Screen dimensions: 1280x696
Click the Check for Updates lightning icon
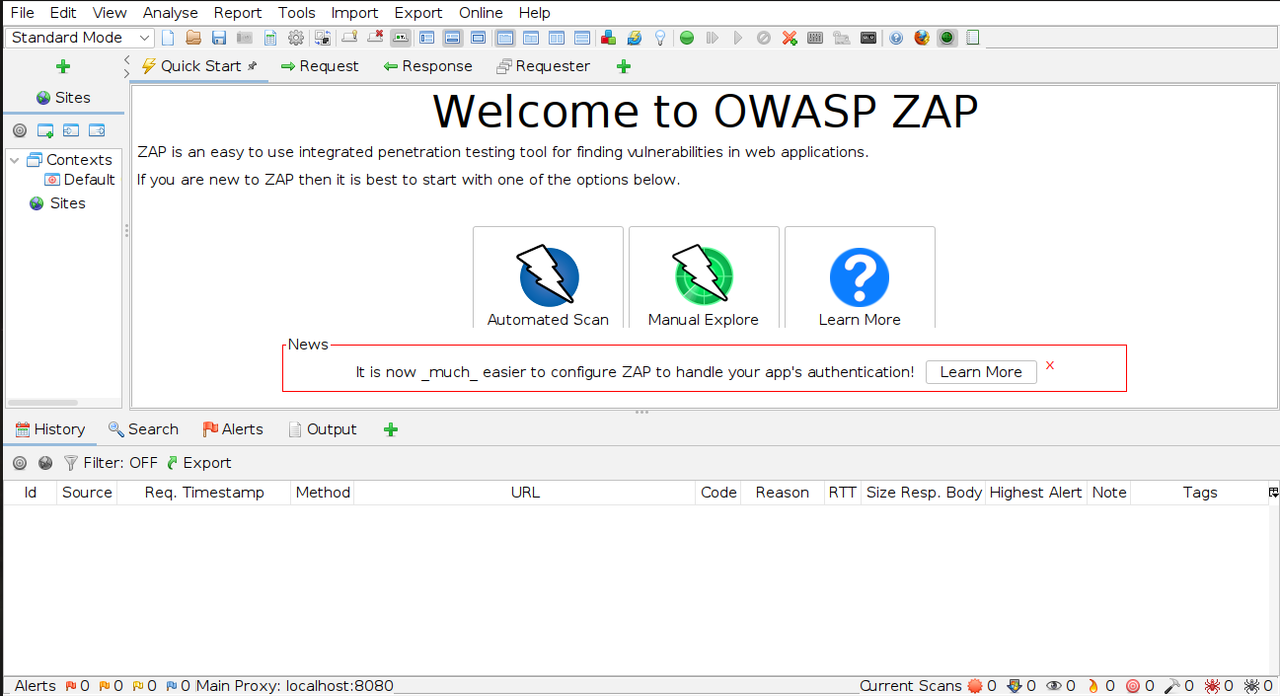click(634, 38)
